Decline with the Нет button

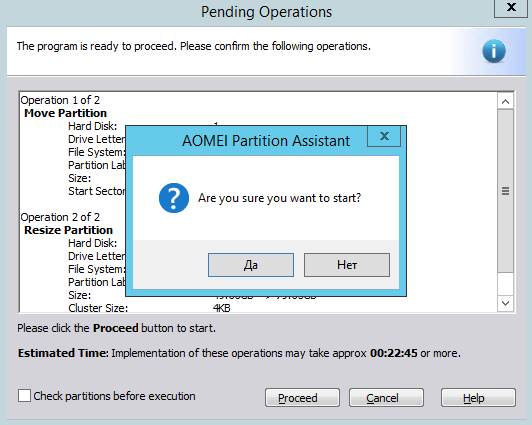(x=347, y=265)
